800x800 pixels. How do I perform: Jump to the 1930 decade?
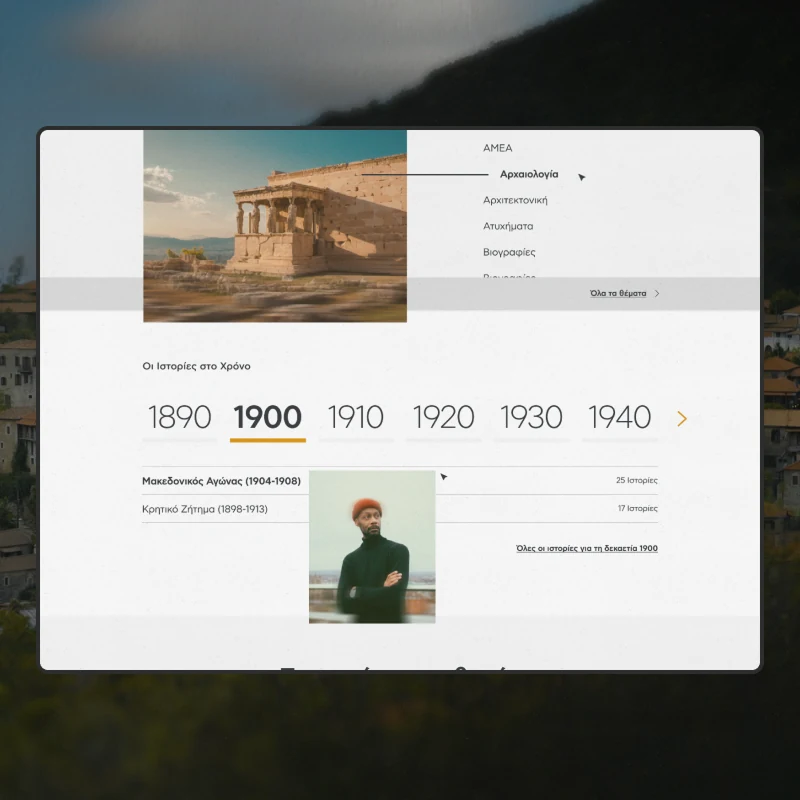click(531, 417)
